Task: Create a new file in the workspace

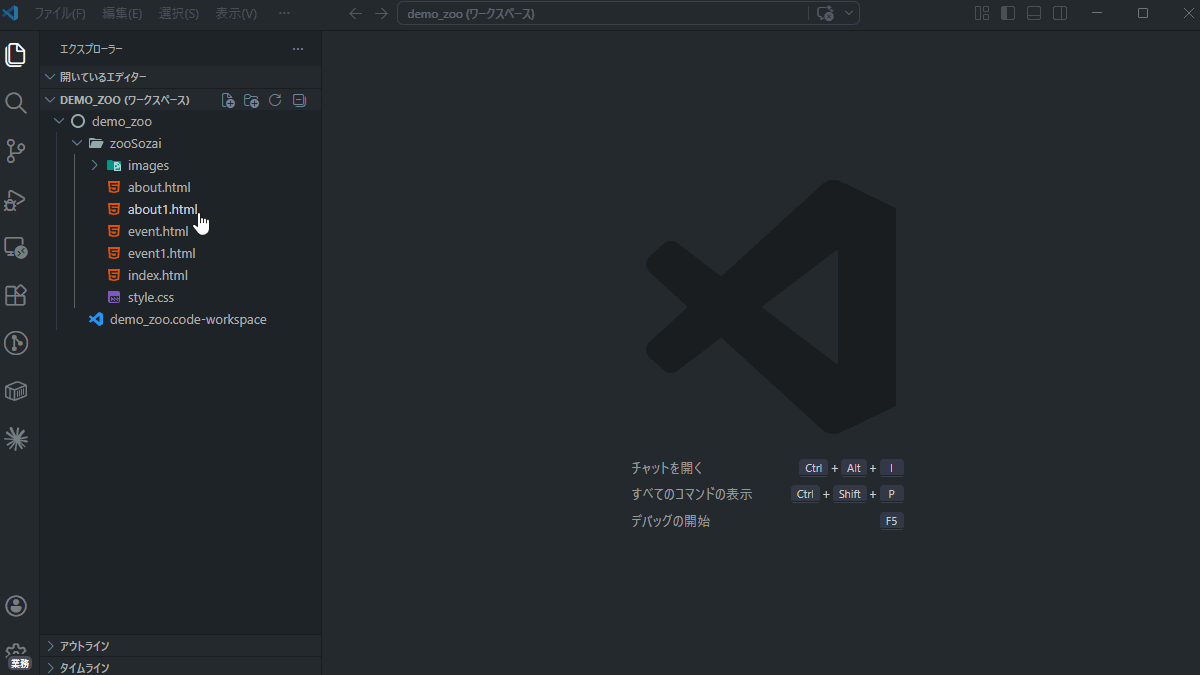Action: 227,99
